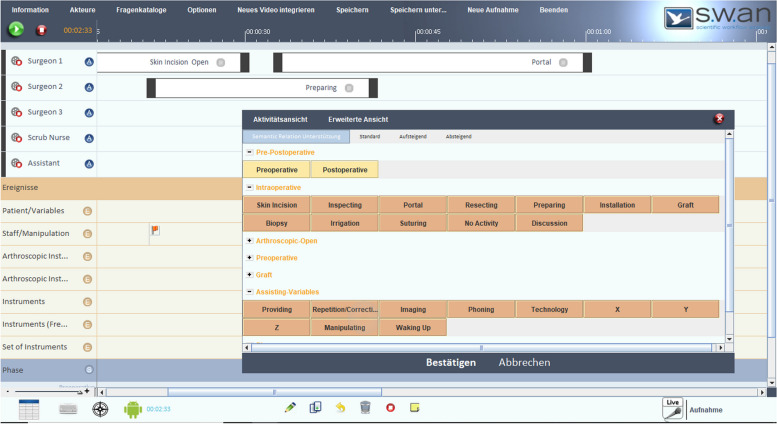Click the green Android icon
The width and height of the screenshot is (777, 424).
(x=133, y=408)
